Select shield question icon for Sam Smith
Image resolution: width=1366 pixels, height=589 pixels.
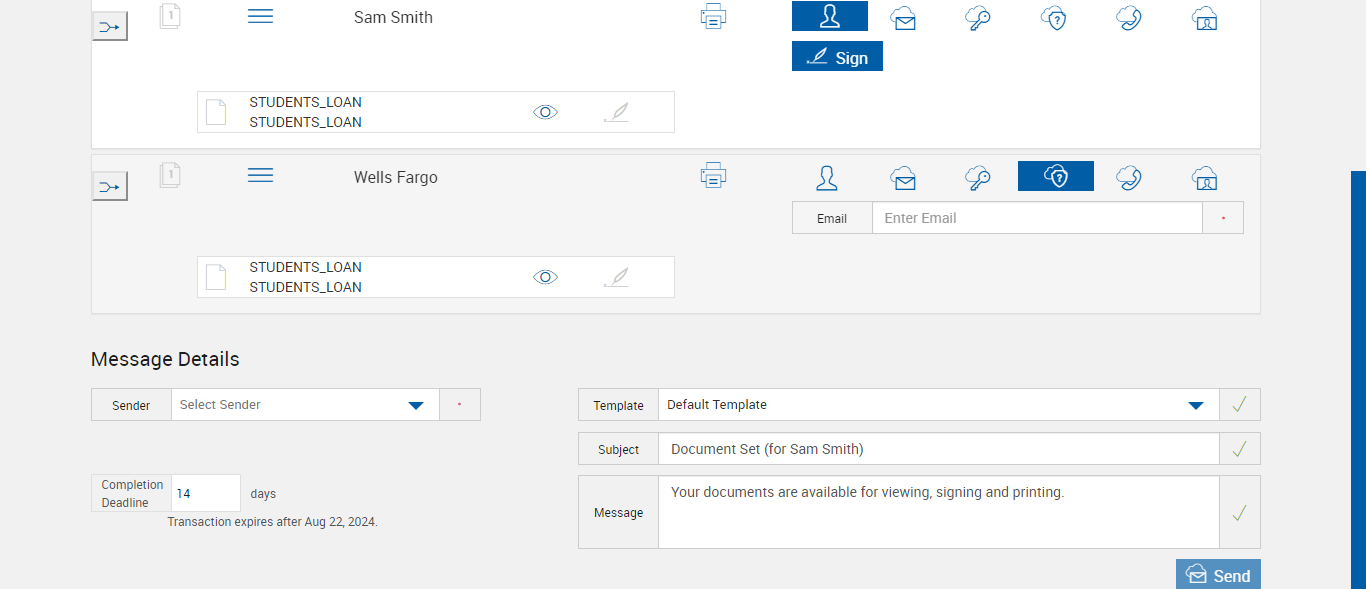click(x=1054, y=18)
